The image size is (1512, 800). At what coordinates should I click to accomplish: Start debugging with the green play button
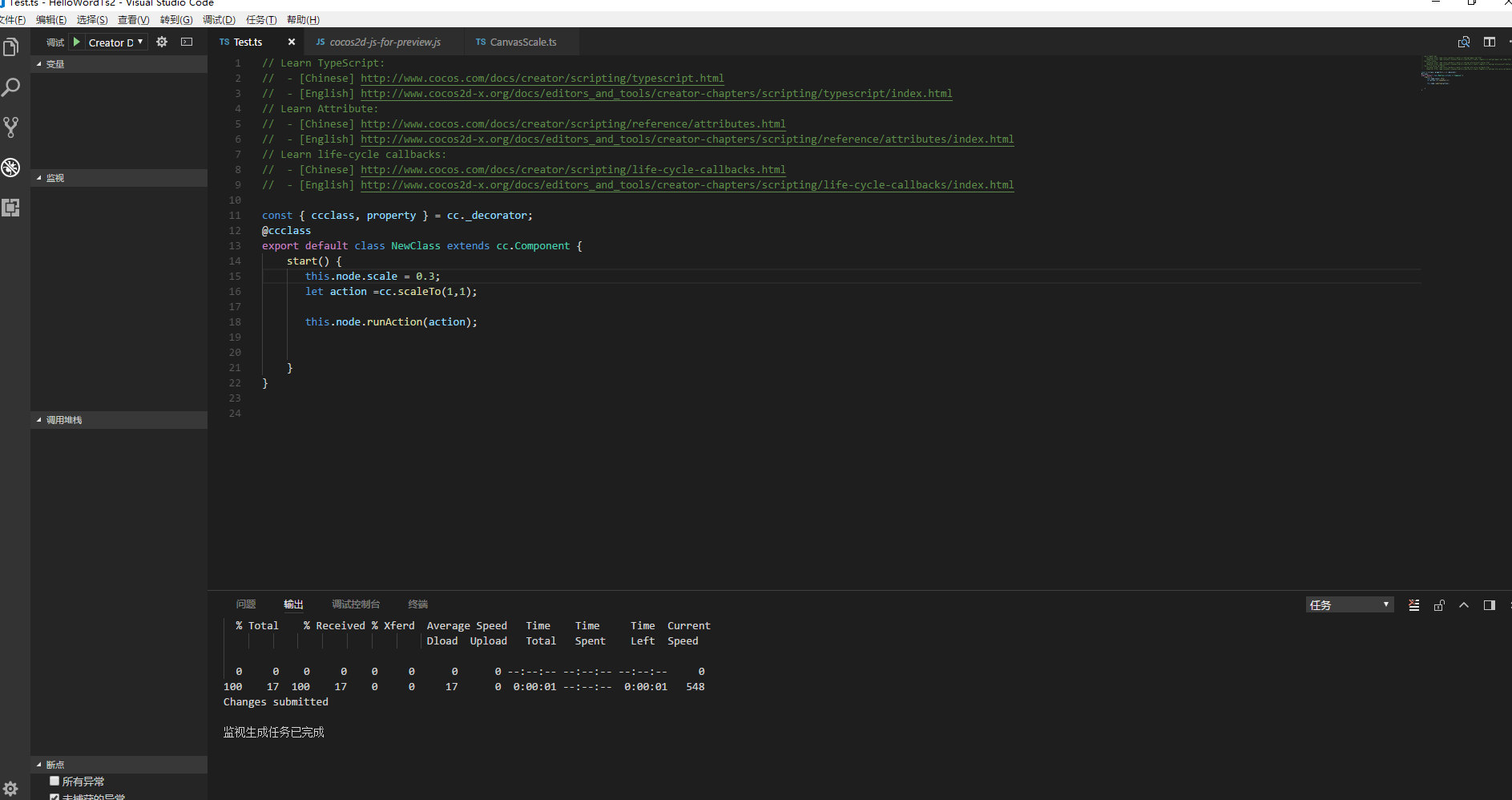pos(77,42)
